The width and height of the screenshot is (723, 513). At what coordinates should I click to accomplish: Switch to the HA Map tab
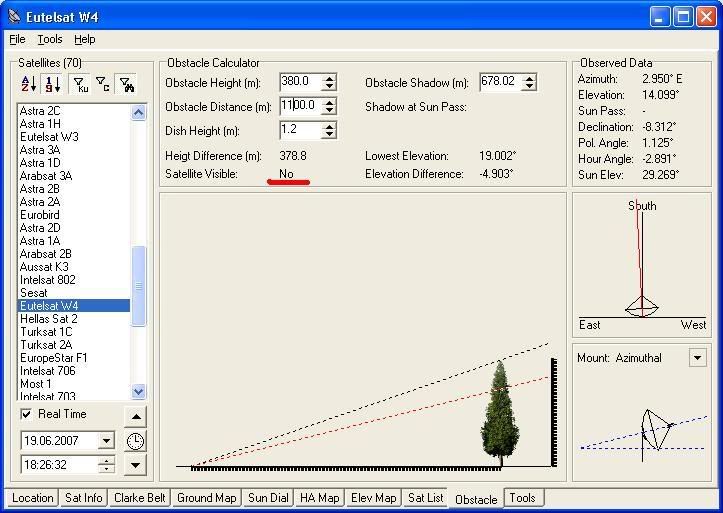coord(320,498)
